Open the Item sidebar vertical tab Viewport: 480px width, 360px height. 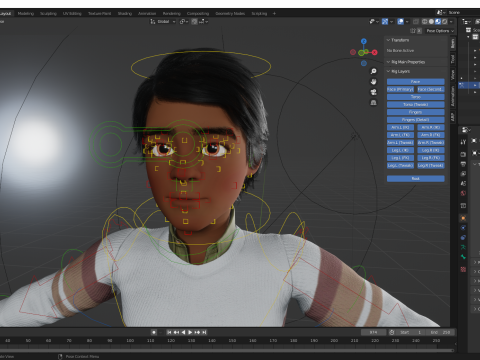[453, 43]
